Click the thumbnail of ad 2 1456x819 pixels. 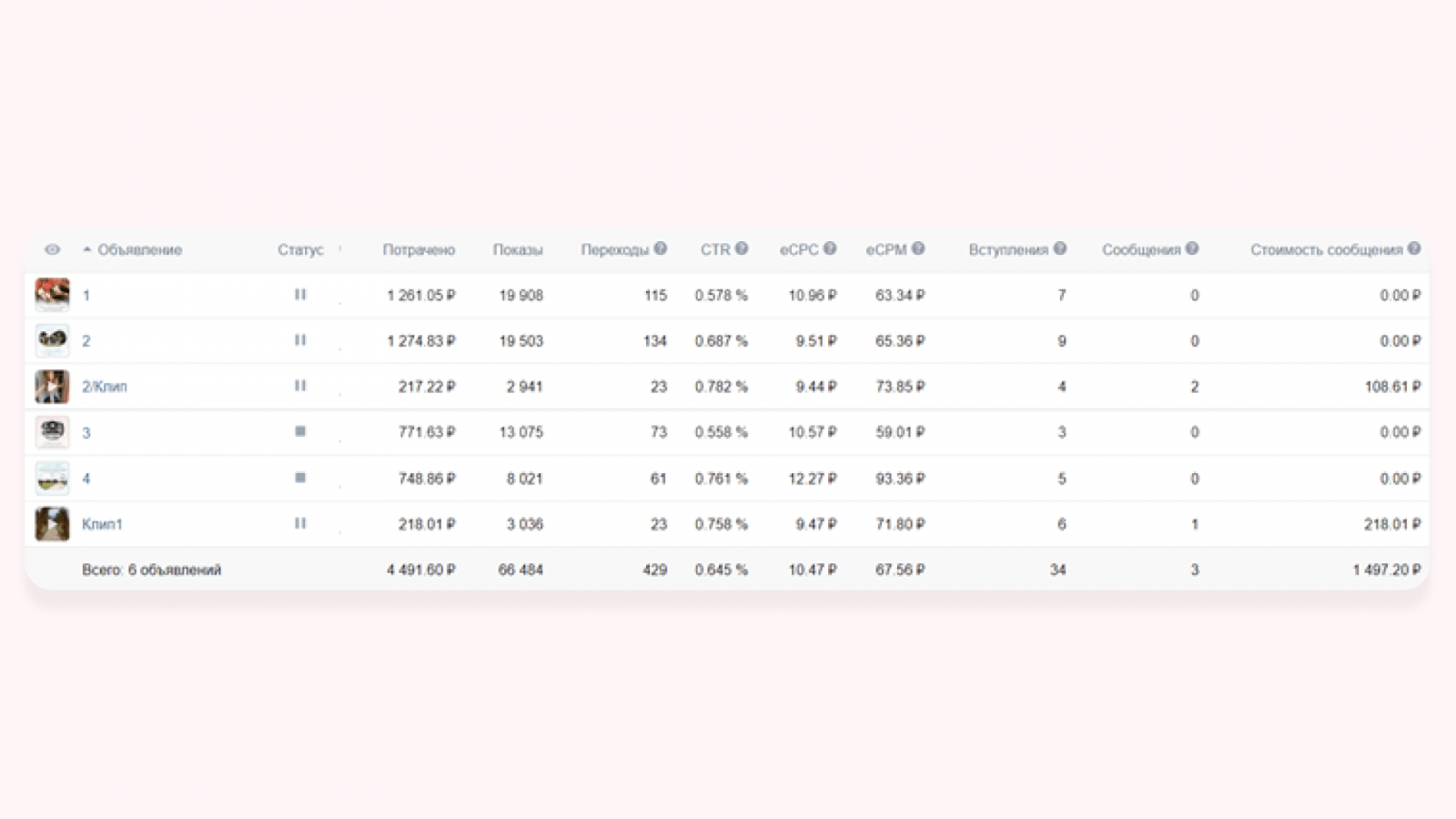[x=52, y=340]
